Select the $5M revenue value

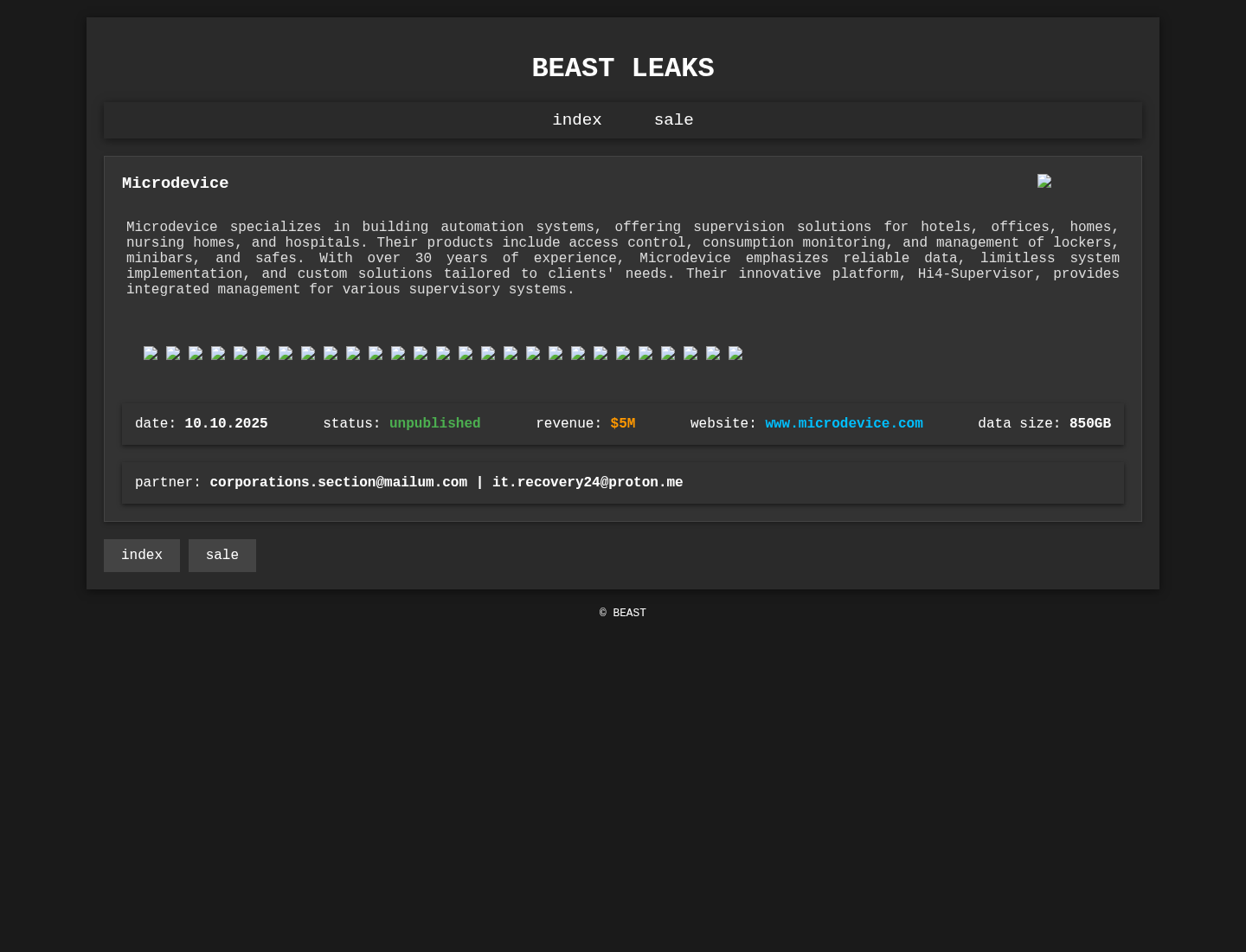623,424
